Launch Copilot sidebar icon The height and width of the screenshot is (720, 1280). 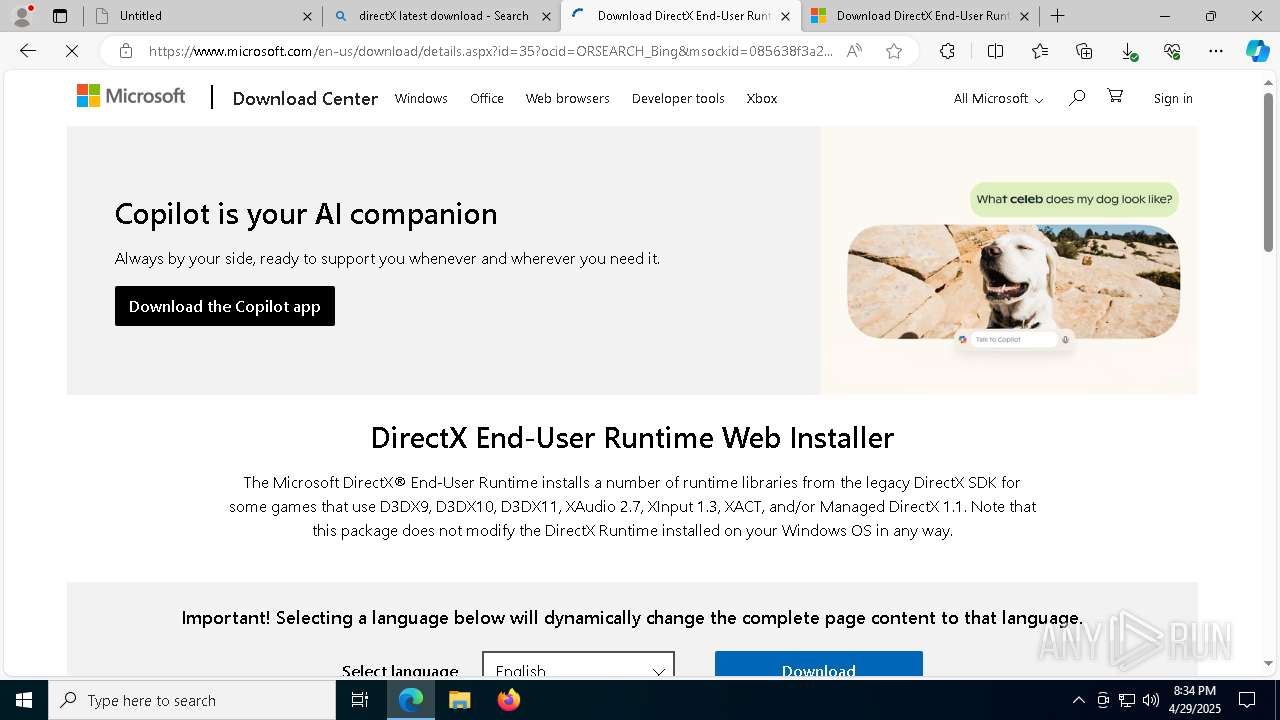(1257, 51)
